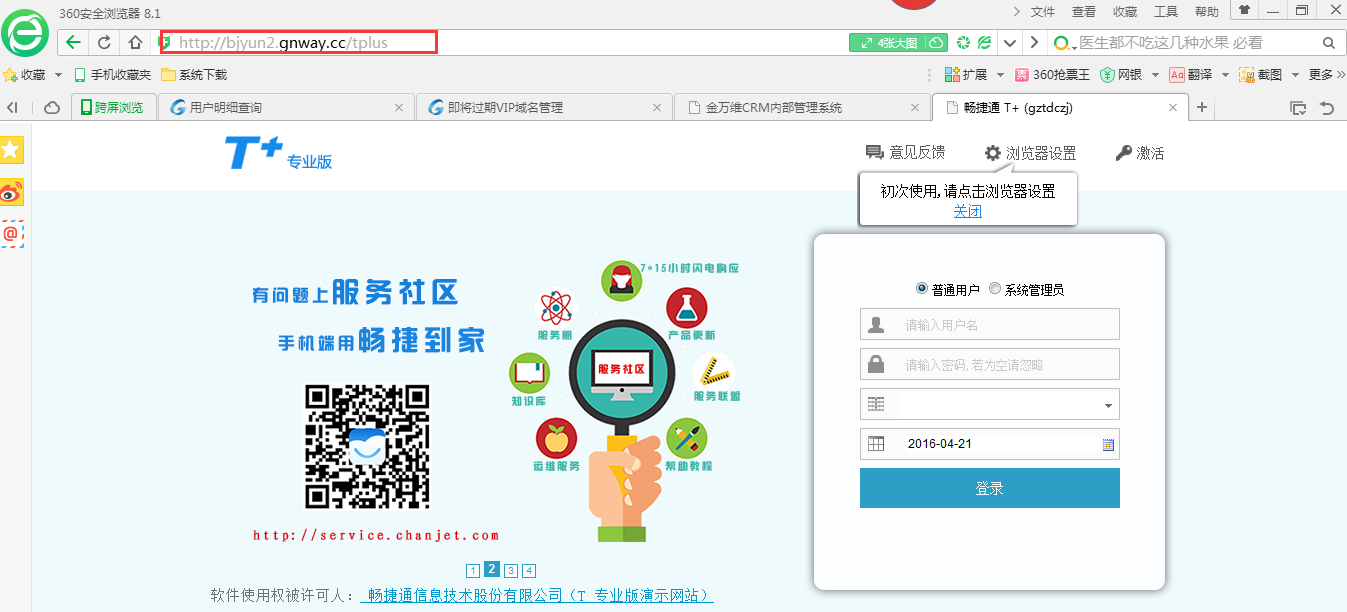Select the 普通用户 radio button
Viewport: 1347px width, 612px height.
(x=921, y=288)
